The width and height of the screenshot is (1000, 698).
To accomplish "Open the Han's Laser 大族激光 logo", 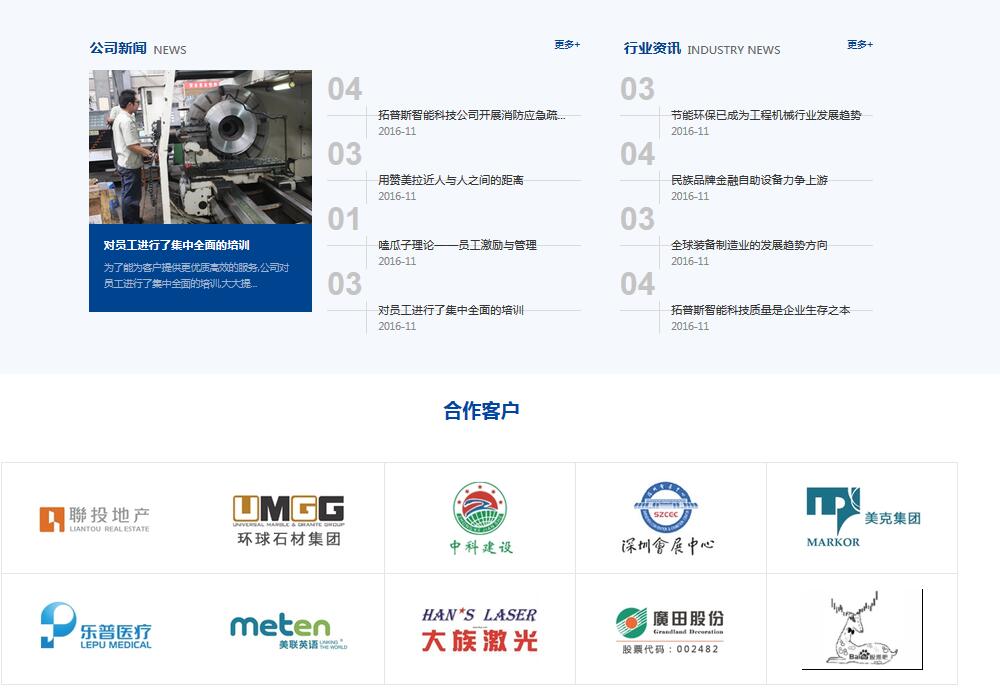I will 479,629.
